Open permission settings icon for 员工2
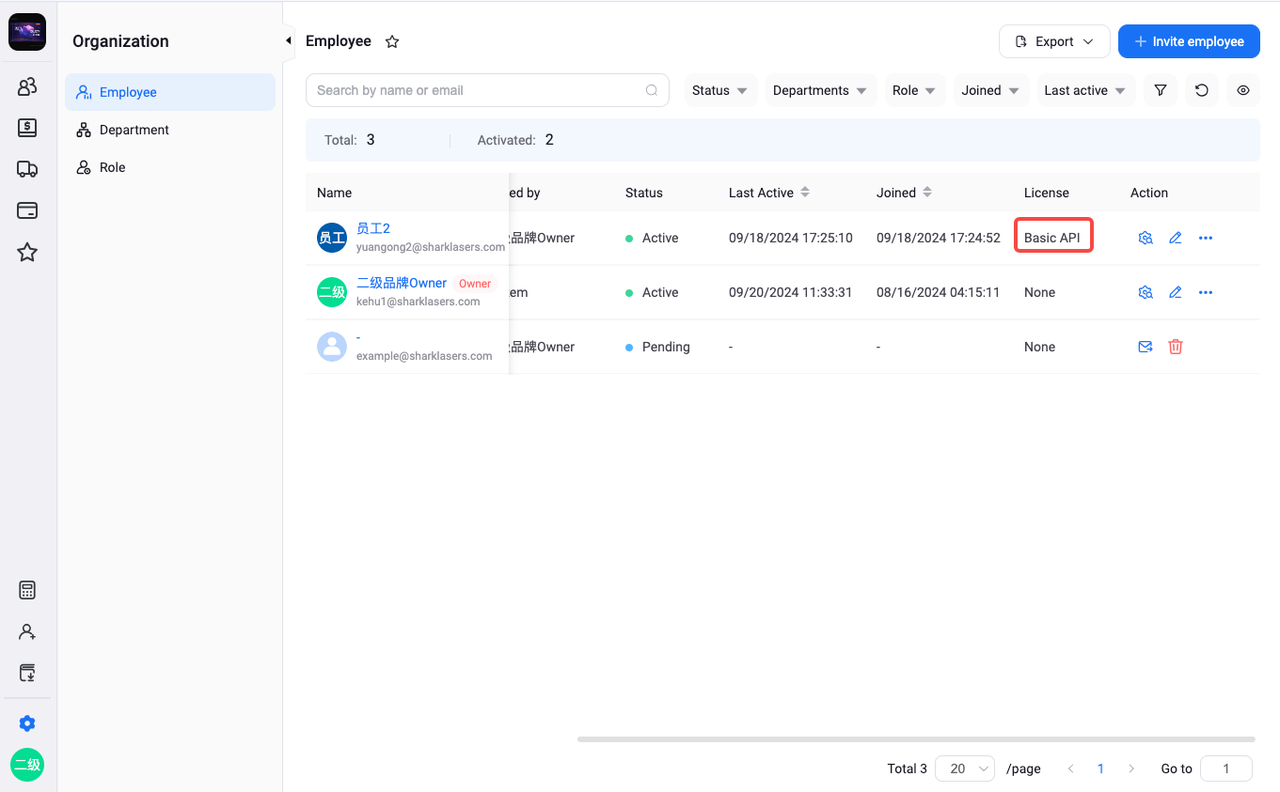Viewport: 1280px width, 792px height. click(1146, 238)
